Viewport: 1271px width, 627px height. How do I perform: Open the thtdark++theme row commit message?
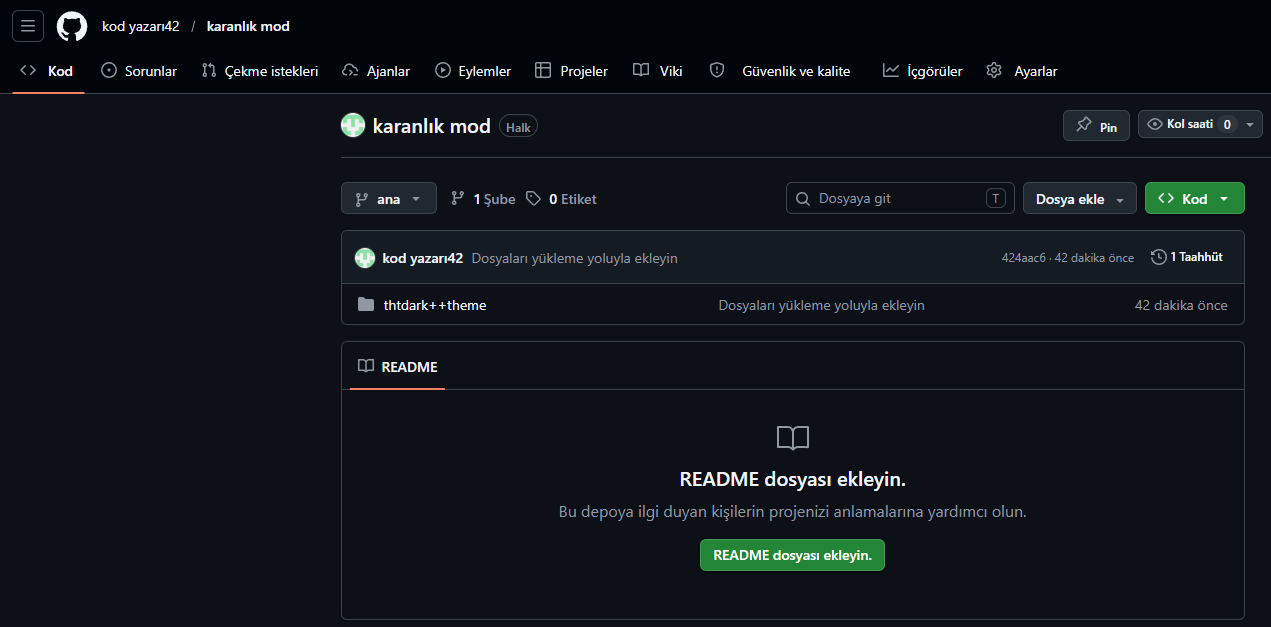pos(822,305)
